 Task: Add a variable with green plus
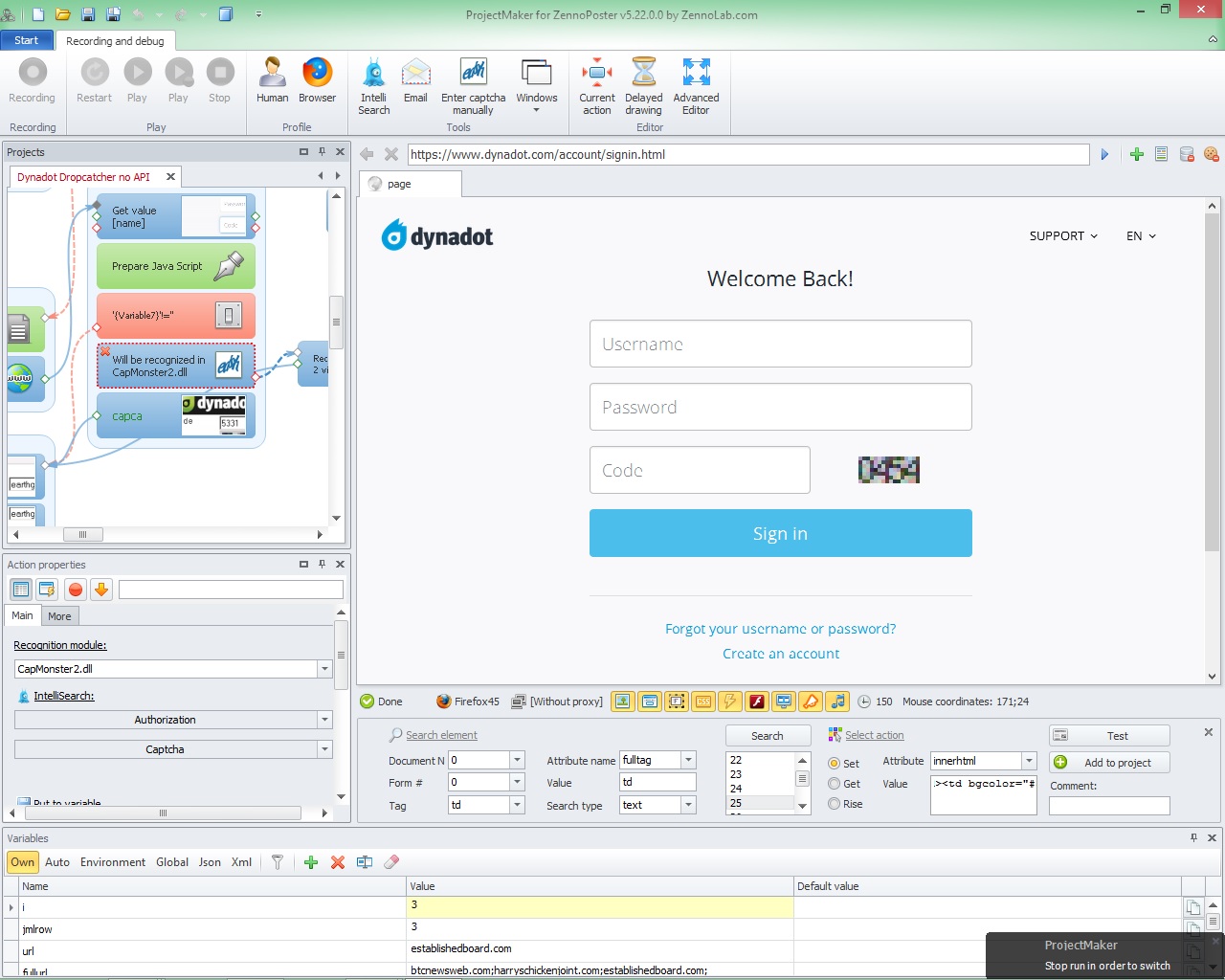click(311, 862)
